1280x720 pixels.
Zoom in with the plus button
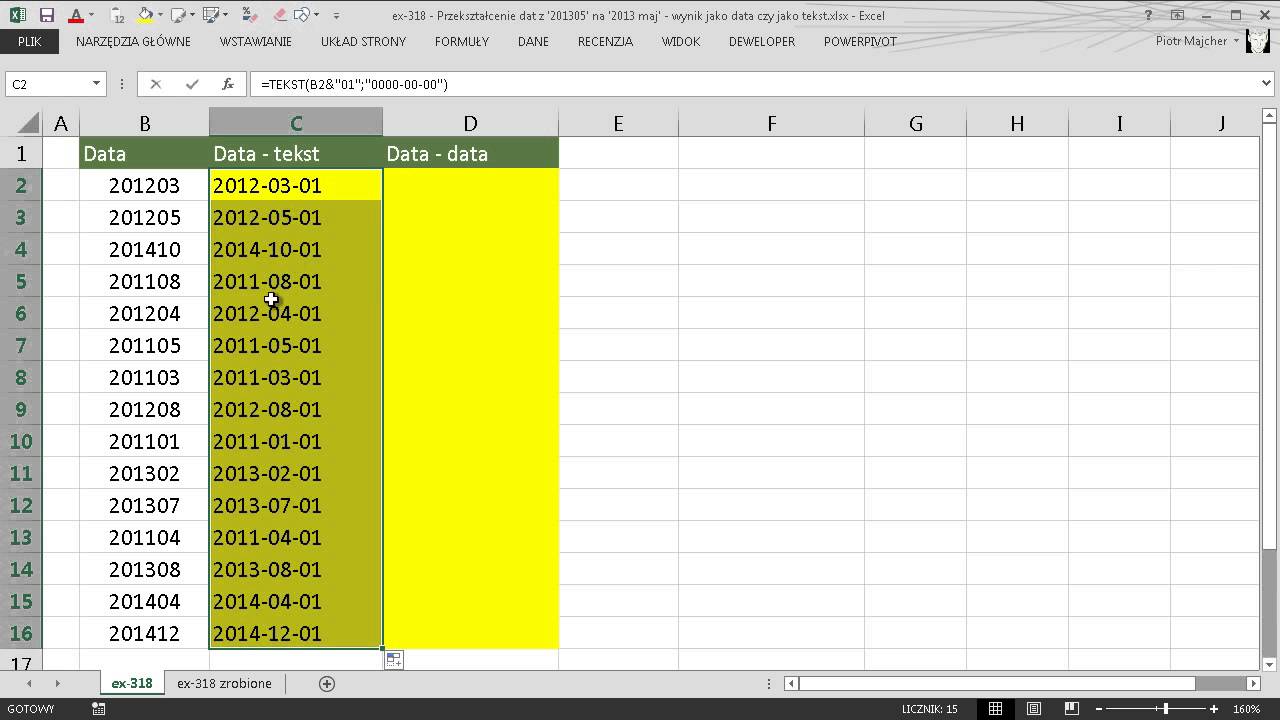coord(1214,709)
